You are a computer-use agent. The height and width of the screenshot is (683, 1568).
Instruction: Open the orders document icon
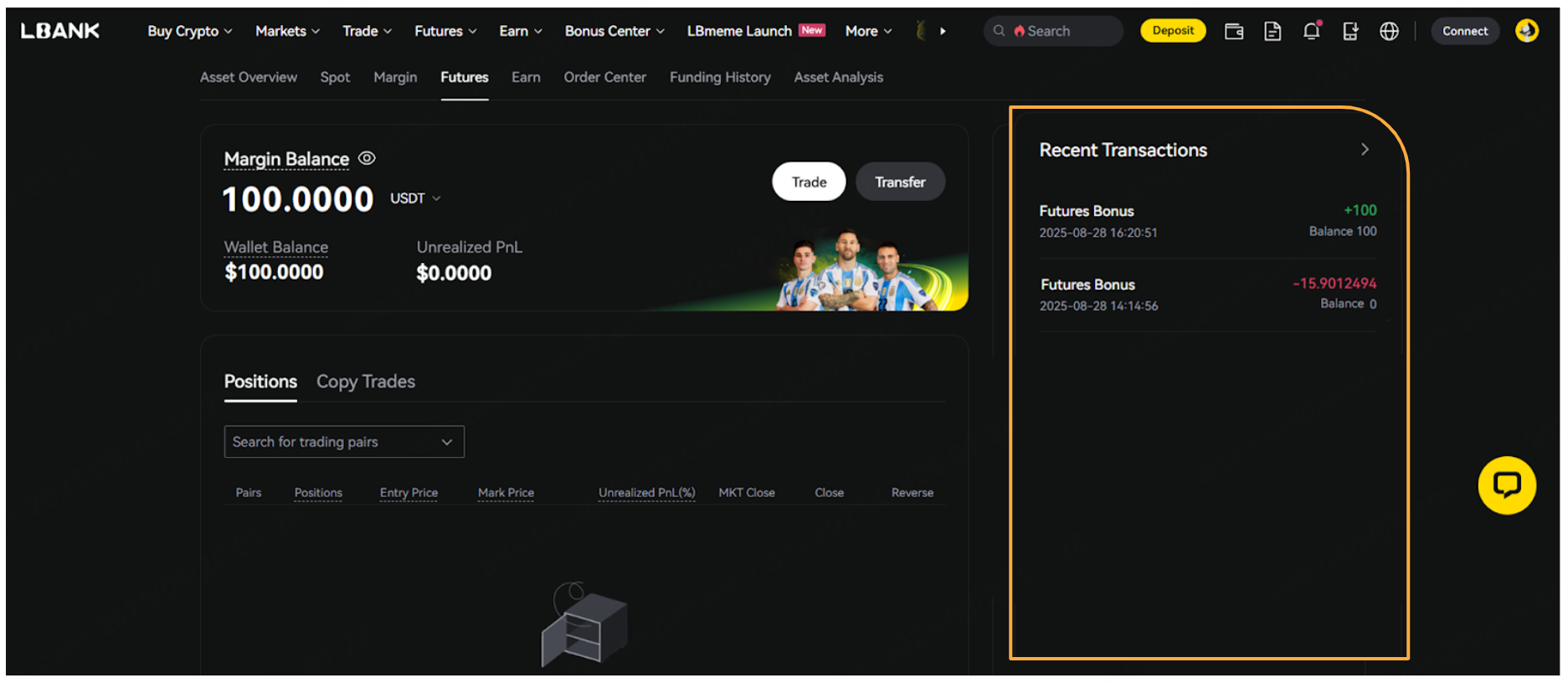(1272, 32)
